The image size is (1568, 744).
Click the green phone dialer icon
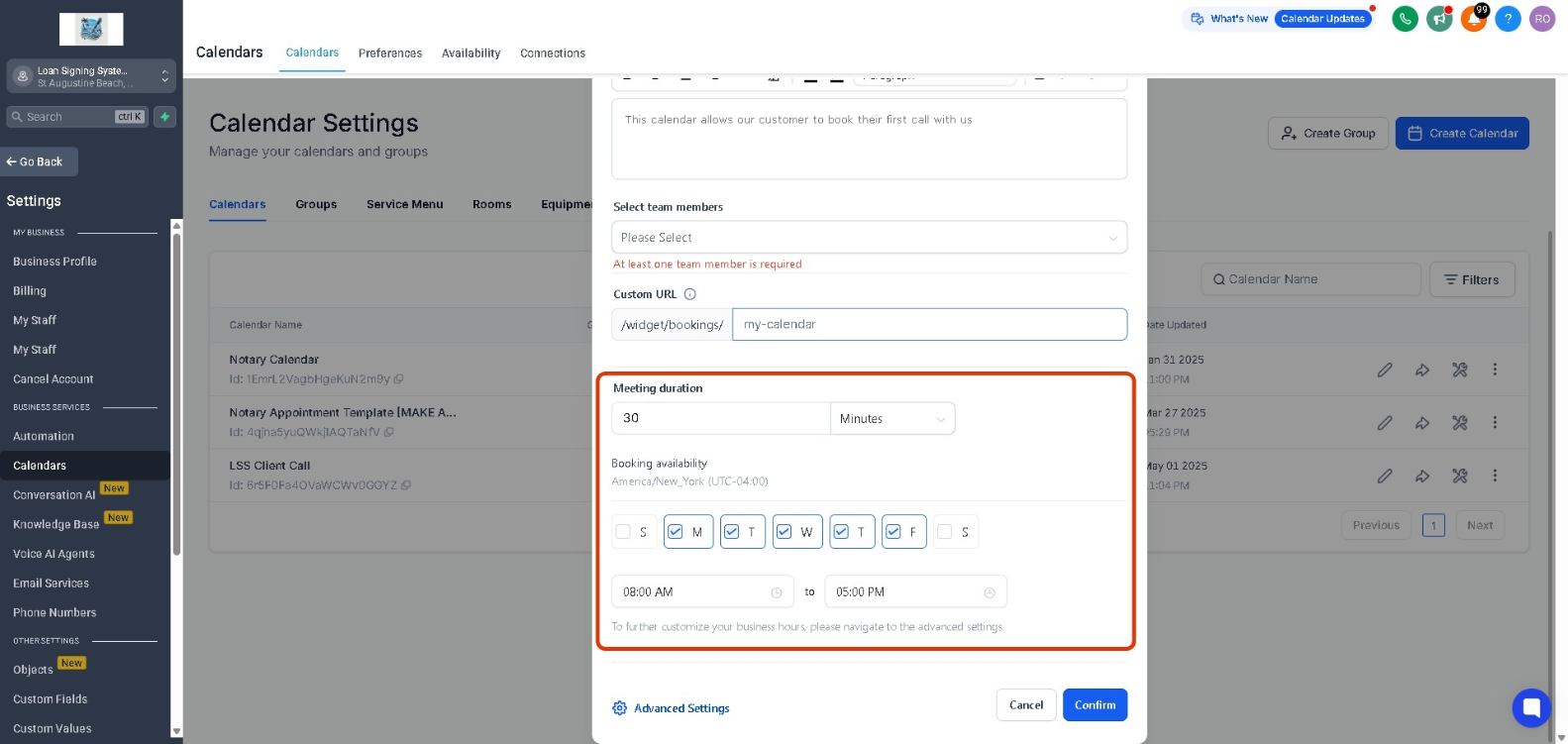(1405, 19)
